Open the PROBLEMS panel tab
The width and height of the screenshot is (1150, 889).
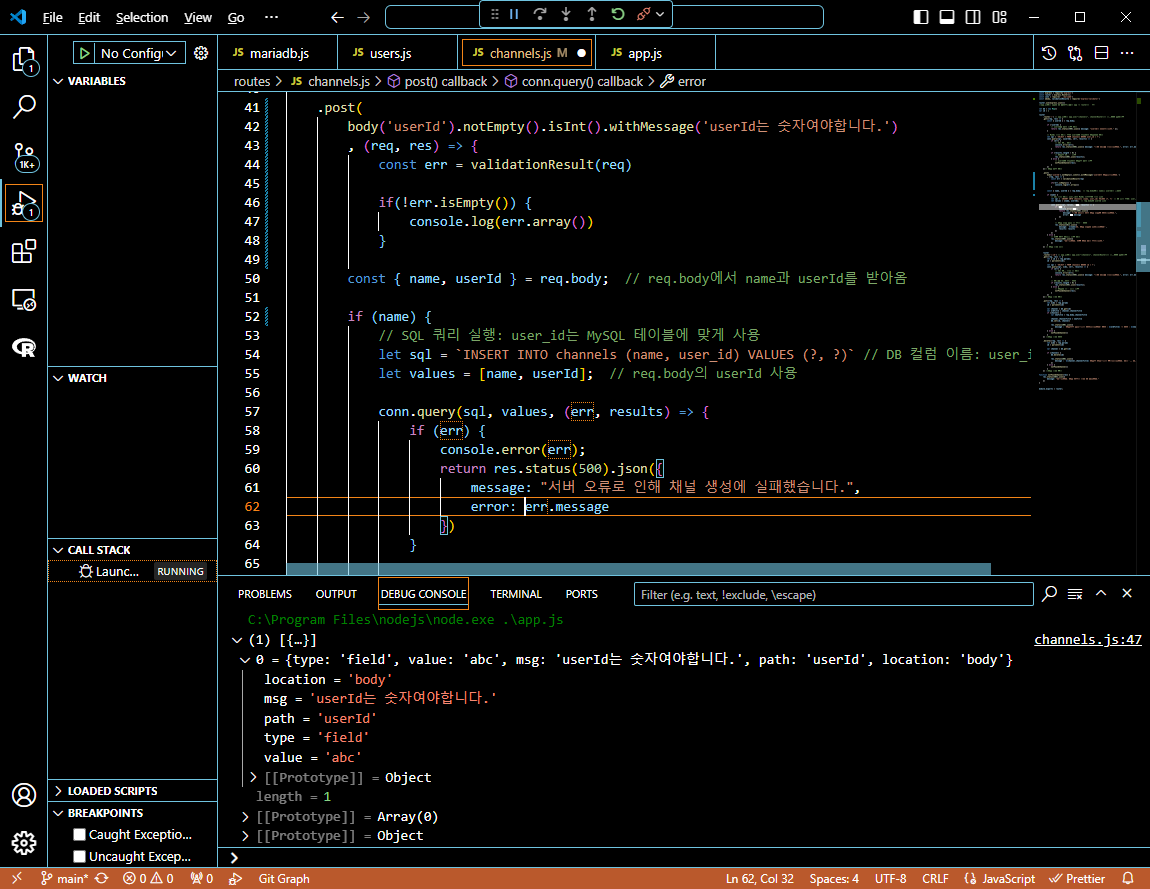click(265, 594)
